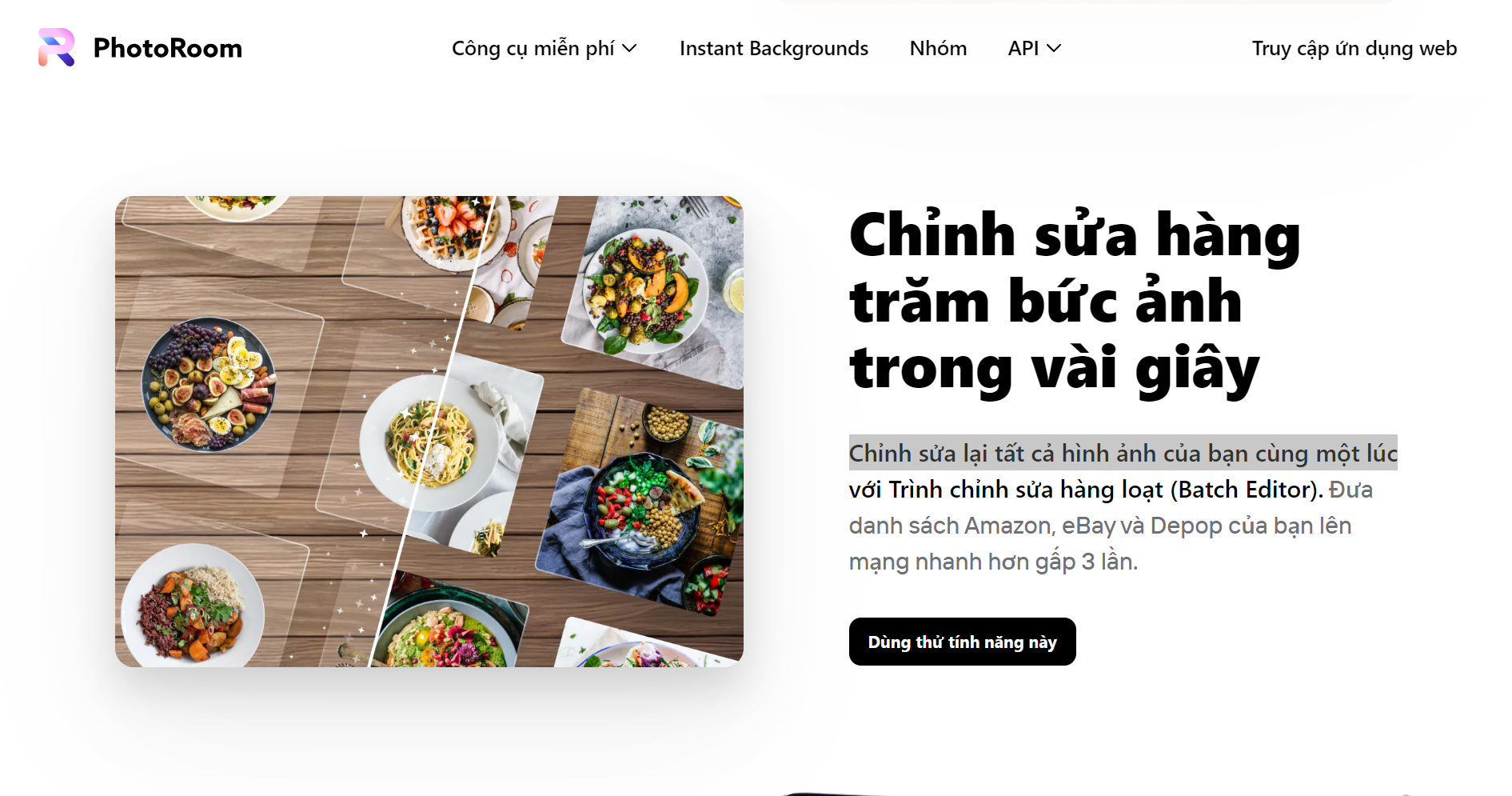Open the PhotoRoom wordmark home link
Image resolution: width=1512 pixels, height=796 pixels.
(167, 48)
